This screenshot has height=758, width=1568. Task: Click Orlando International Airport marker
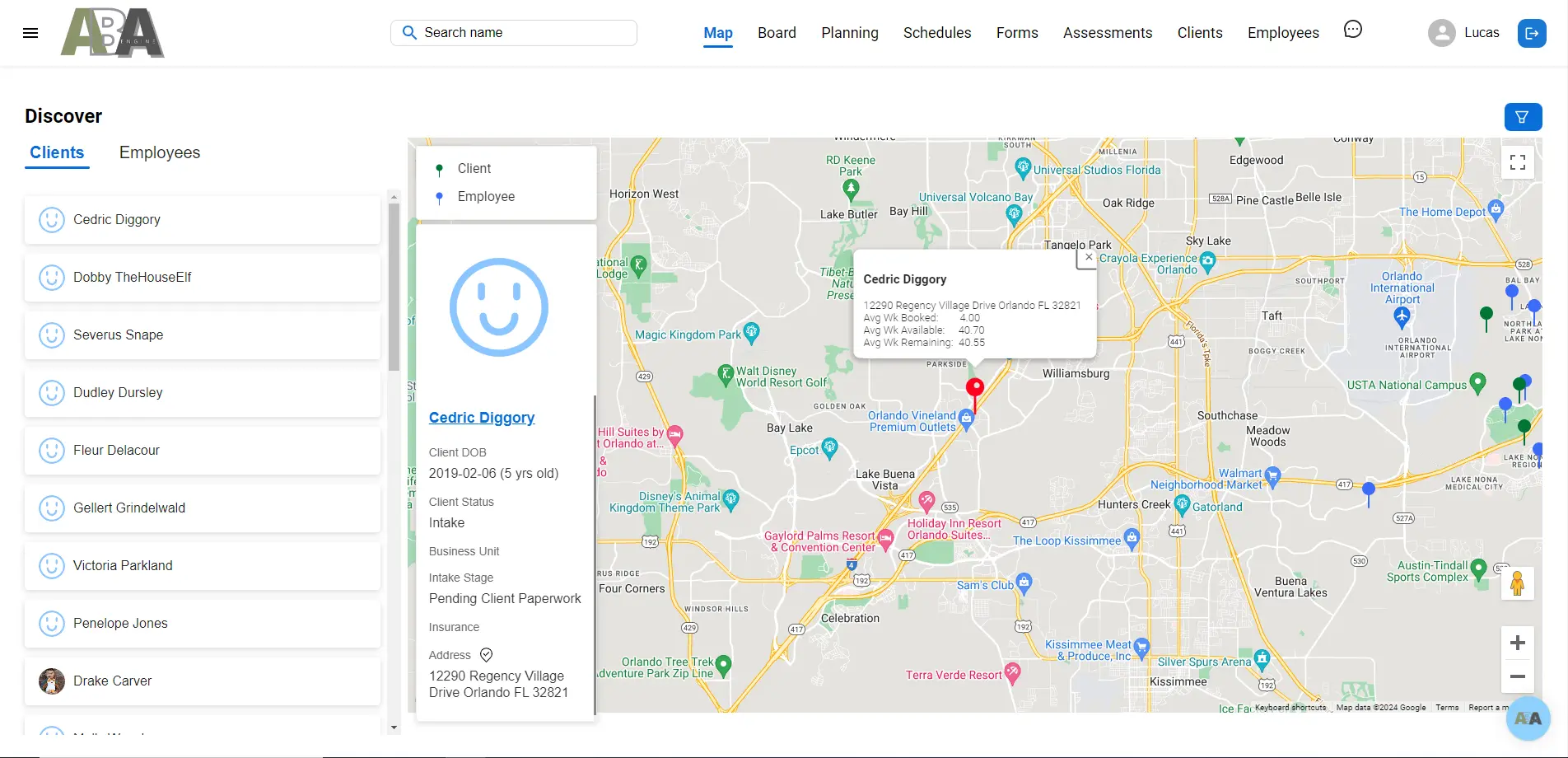[1402, 317]
